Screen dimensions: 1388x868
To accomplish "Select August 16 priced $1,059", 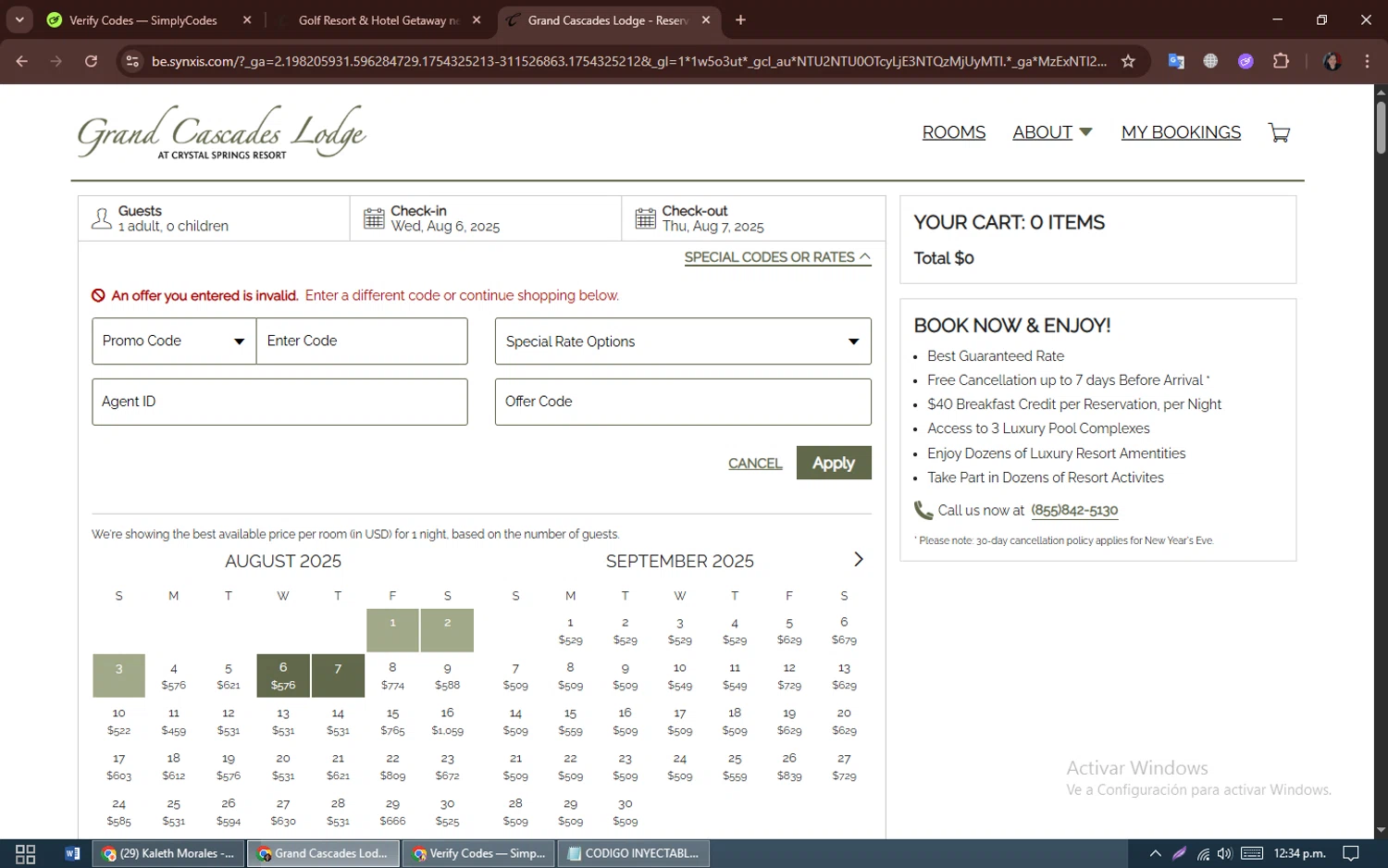I will click(x=447, y=721).
